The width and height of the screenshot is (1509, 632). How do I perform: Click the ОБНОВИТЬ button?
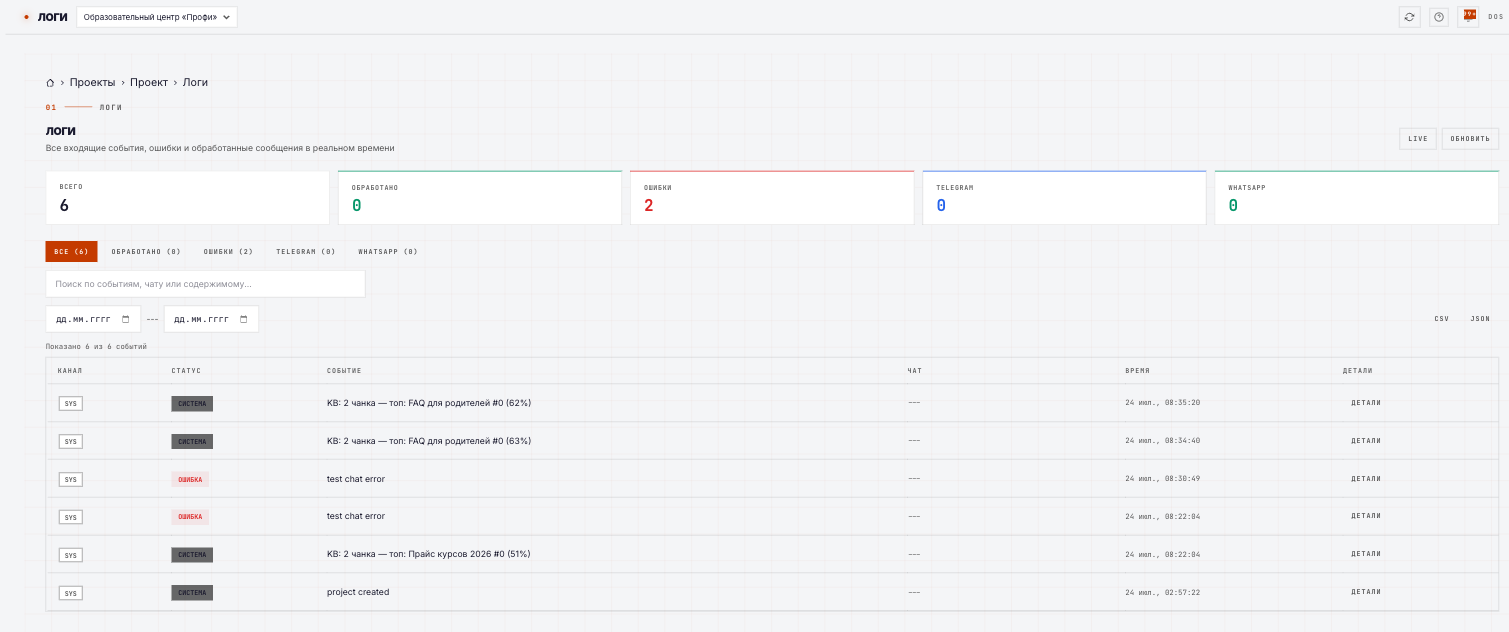(x=1470, y=139)
